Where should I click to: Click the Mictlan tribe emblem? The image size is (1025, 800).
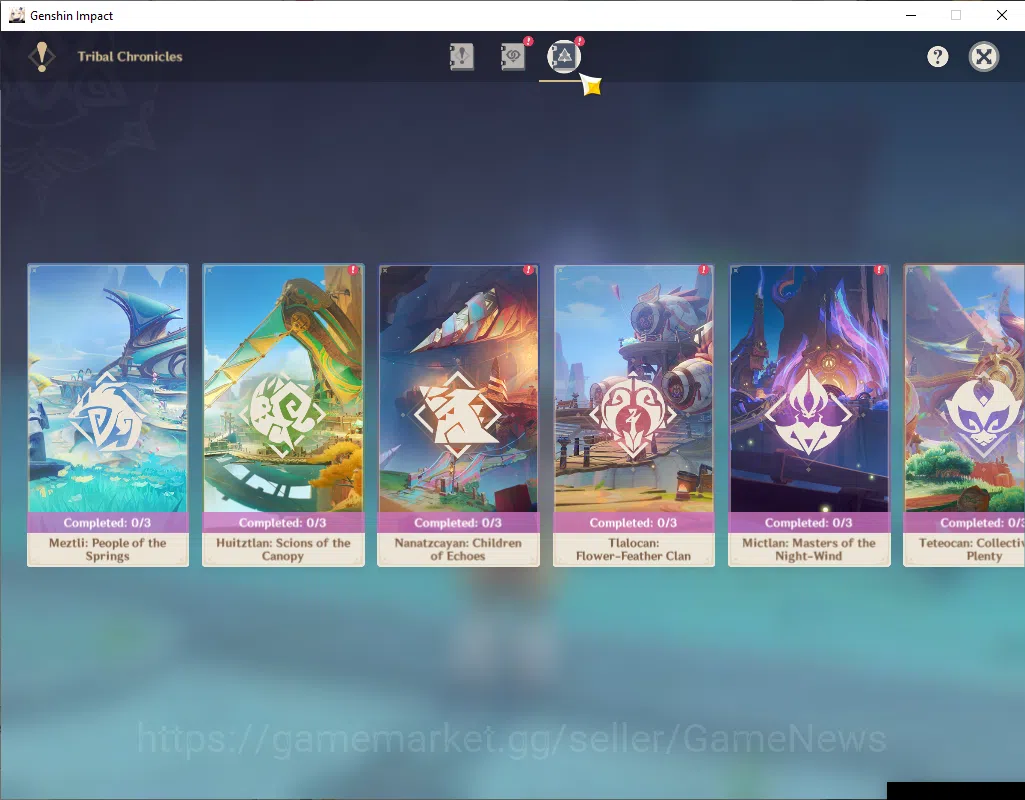(x=809, y=413)
